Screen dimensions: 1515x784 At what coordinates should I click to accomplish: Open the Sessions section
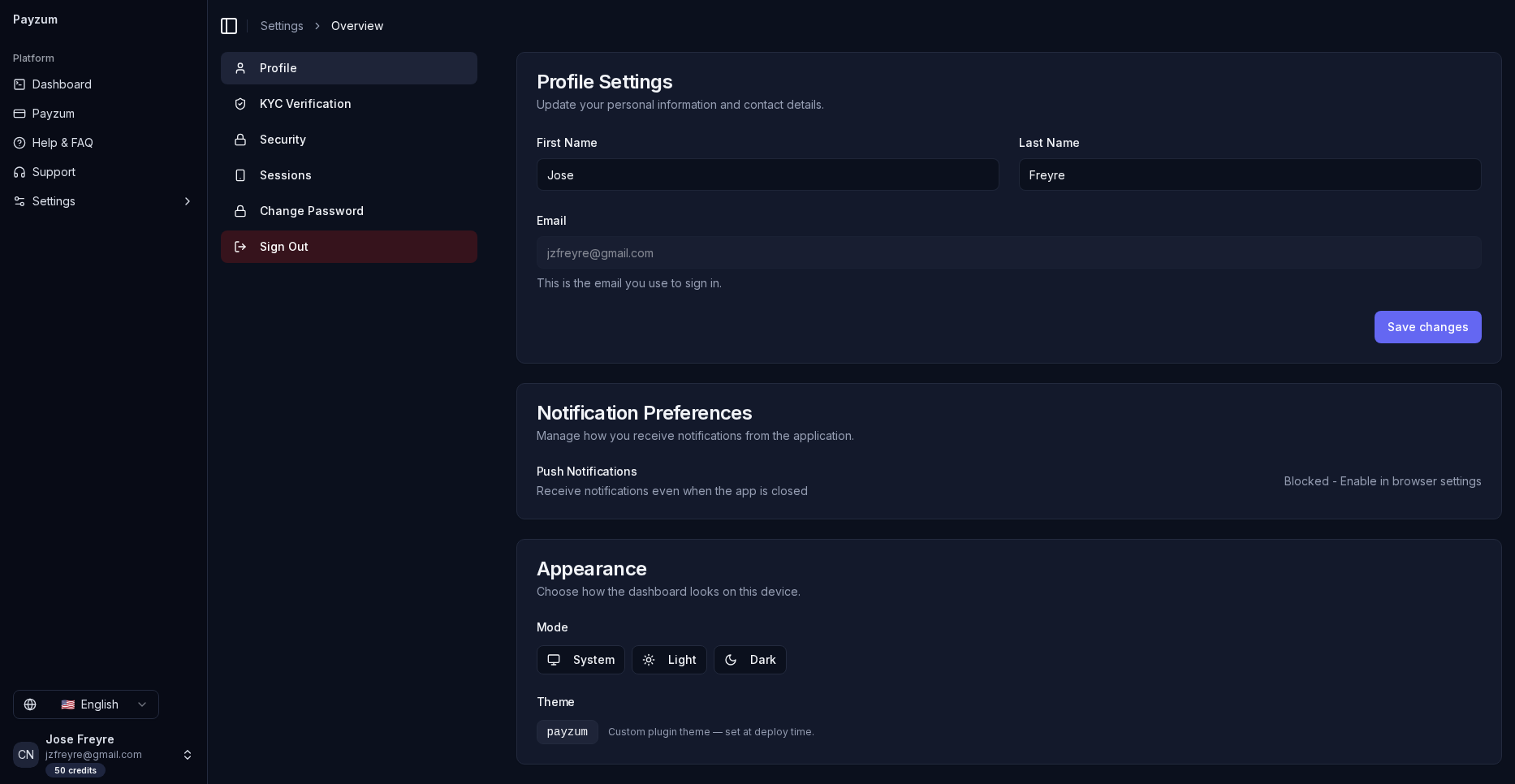click(349, 175)
